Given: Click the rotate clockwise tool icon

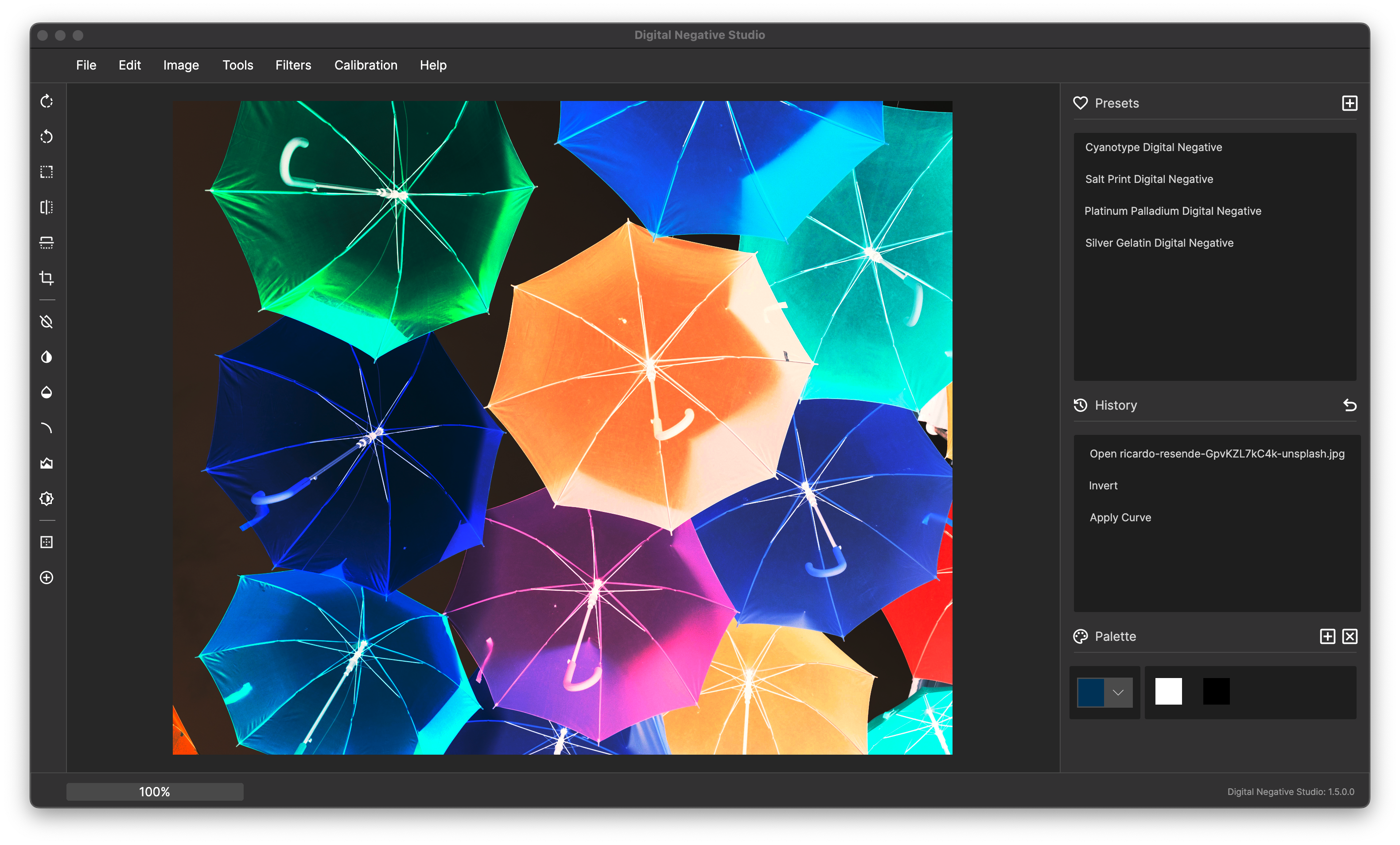Looking at the screenshot, I should (47, 102).
